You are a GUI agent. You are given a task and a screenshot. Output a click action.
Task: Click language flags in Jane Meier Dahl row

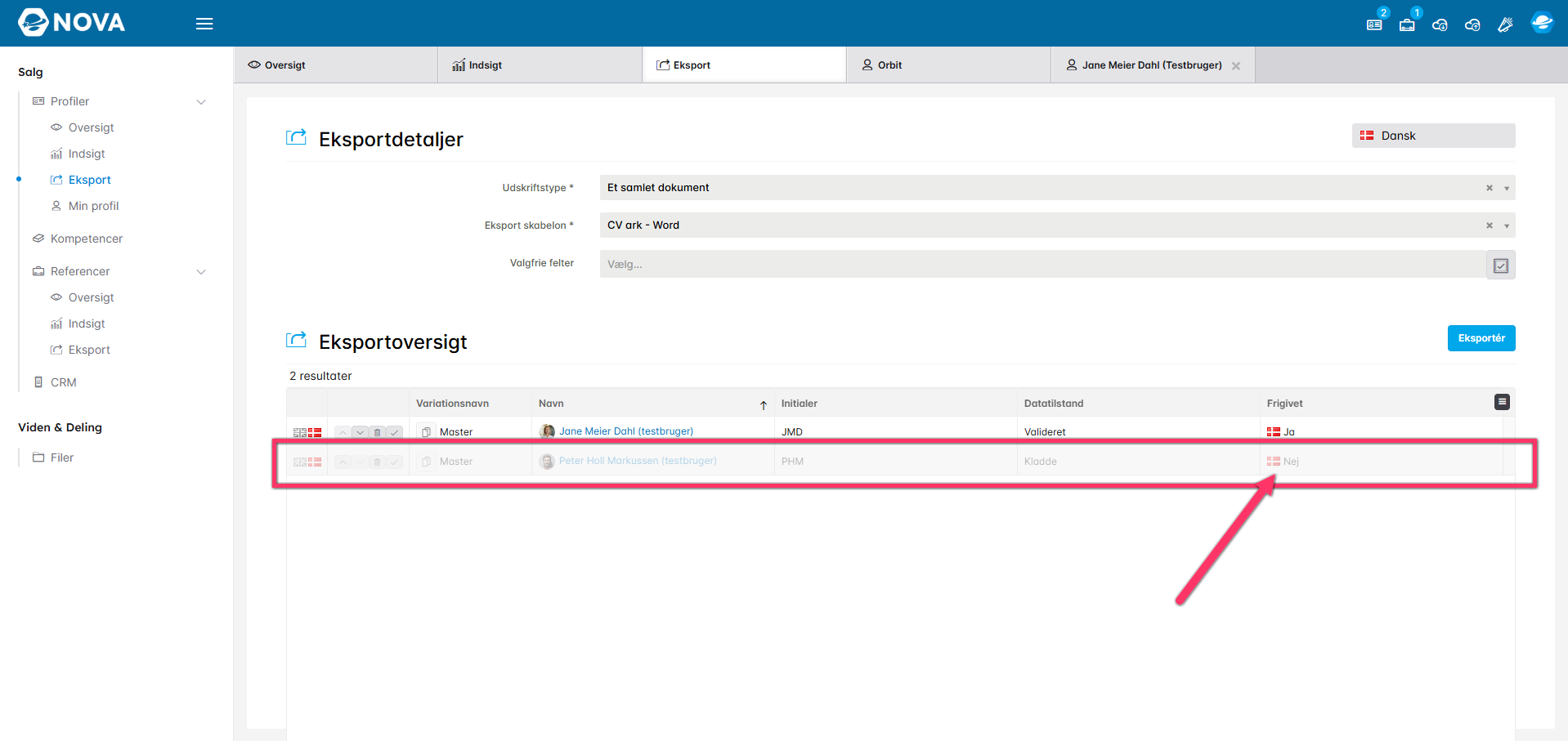tap(307, 432)
